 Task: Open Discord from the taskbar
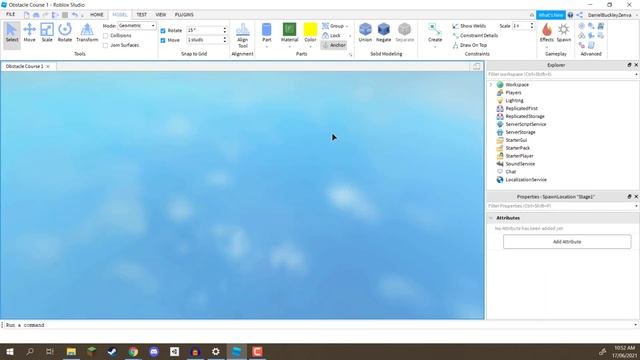[154, 351]
